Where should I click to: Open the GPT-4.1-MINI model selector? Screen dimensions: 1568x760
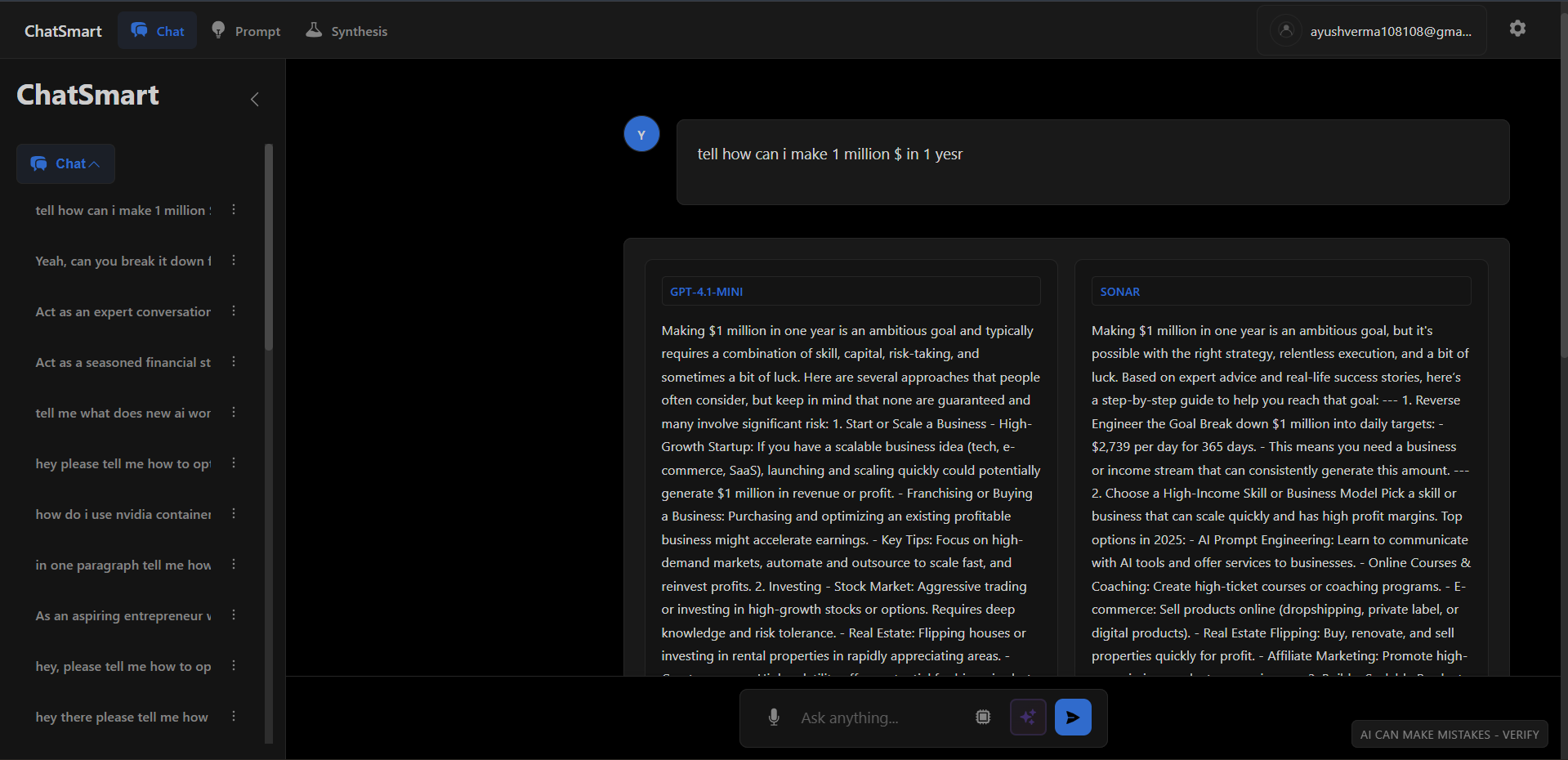pos(850,291)
